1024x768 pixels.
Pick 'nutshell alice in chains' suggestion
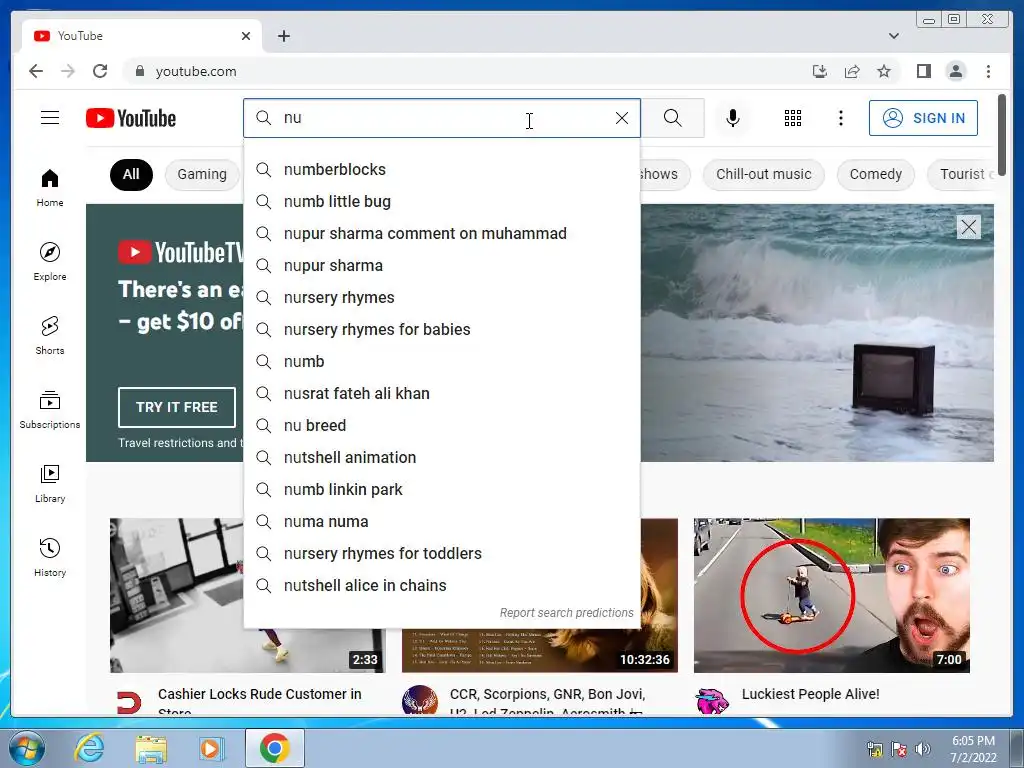(x=442, y=586)
